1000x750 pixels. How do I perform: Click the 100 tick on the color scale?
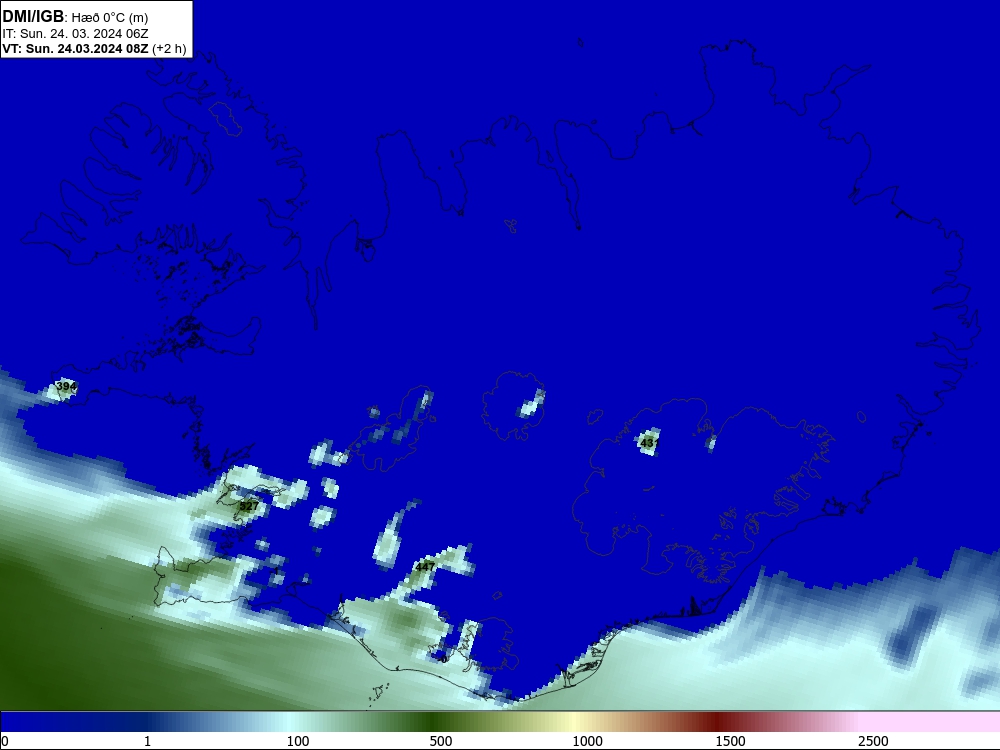298,741
